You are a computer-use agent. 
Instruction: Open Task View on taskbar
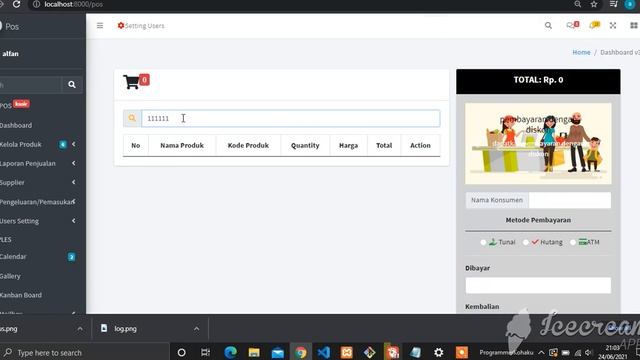pos(205,352)
